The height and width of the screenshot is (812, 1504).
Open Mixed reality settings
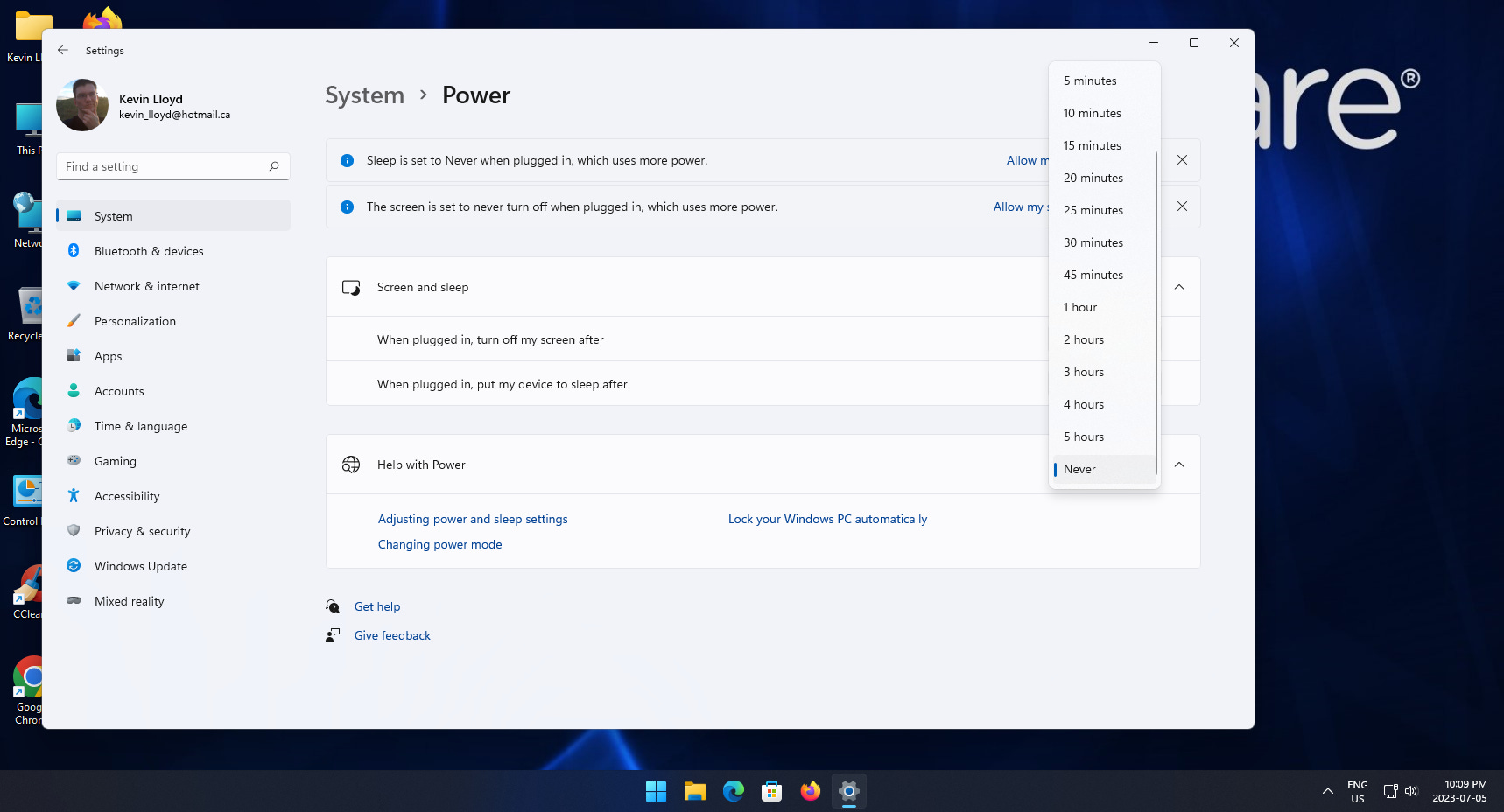pos(173,601)
